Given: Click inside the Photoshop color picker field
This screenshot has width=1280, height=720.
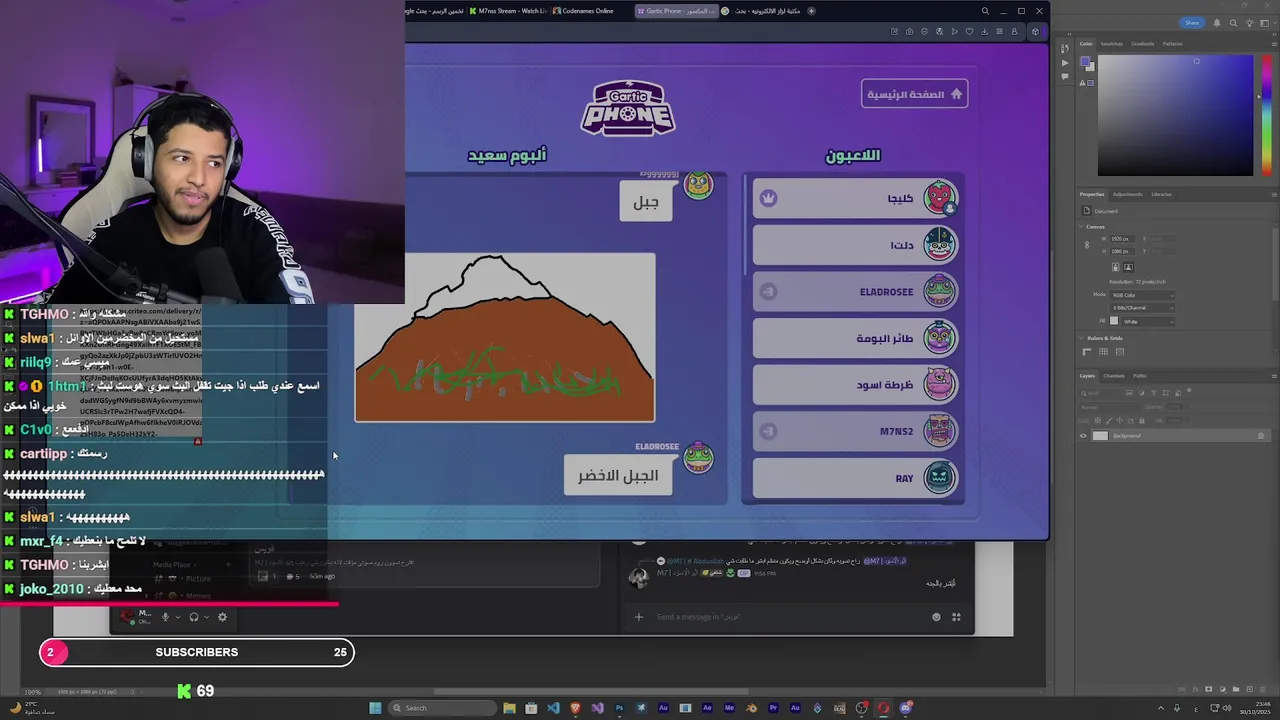Looking at the screenshot, I should tap(1175, 115).
